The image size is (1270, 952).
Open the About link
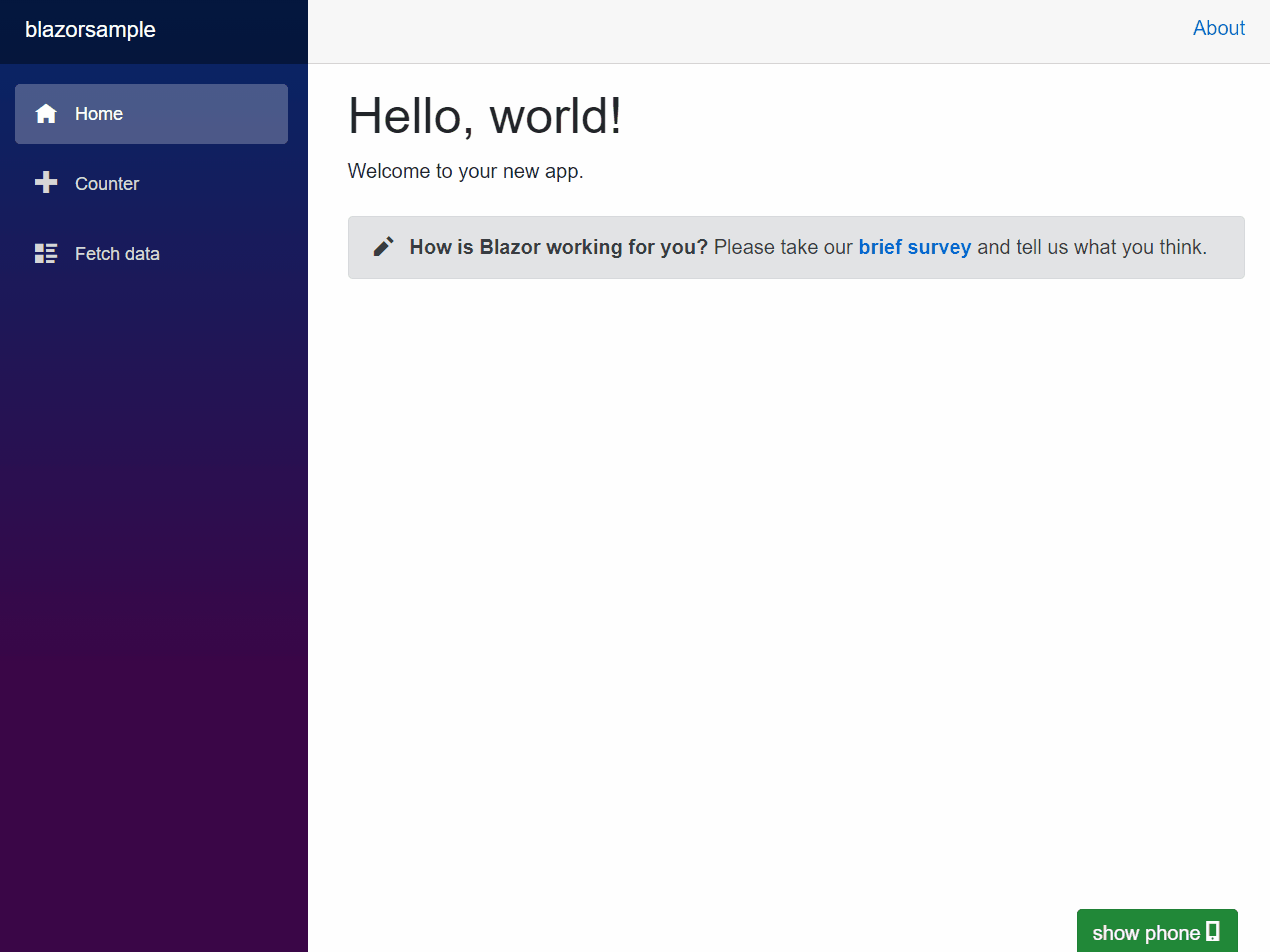point(1218,28)
